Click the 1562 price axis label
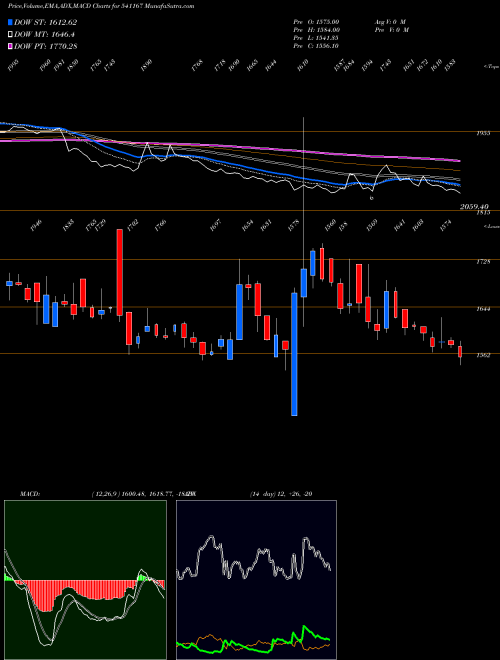 pos(483,355)
